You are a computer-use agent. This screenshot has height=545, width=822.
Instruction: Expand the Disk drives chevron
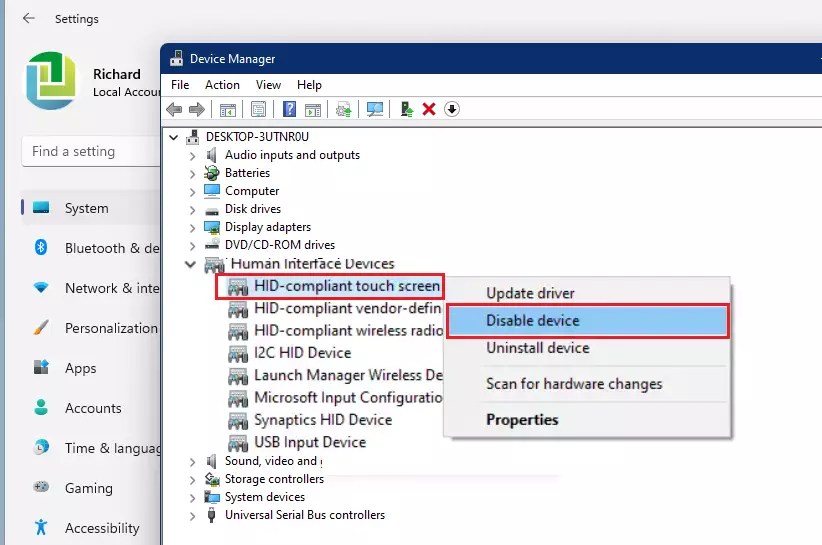(x=192, y=210)
